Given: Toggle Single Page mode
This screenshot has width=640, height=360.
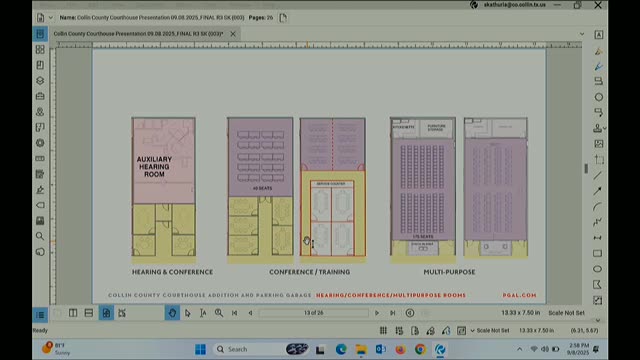Looking at the screenshot, I should (106, 313).
